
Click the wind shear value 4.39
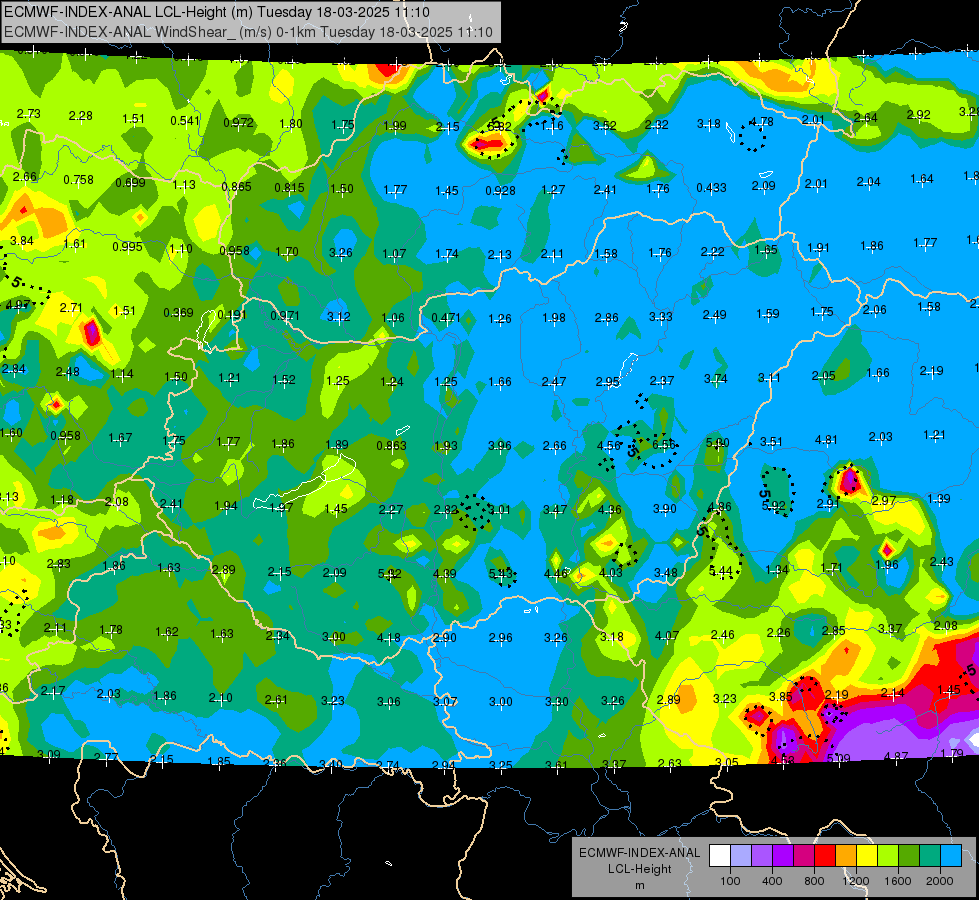click(445, 573)
